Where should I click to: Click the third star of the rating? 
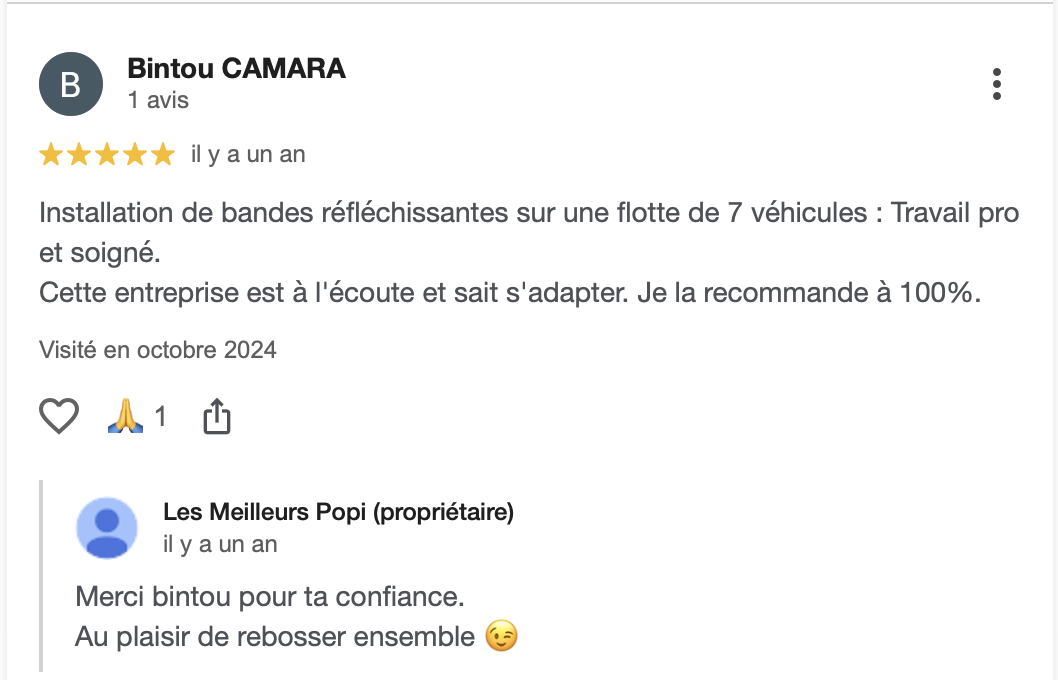107,154
